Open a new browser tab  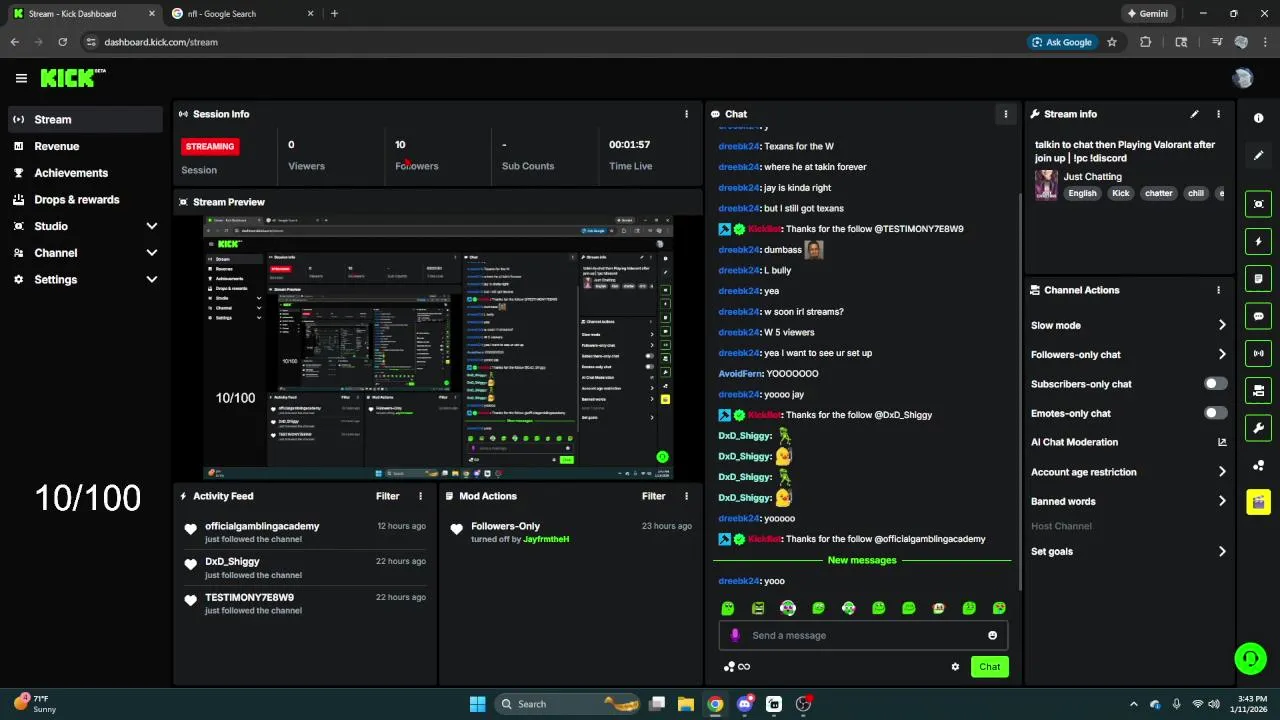click(x=334, y=14)
